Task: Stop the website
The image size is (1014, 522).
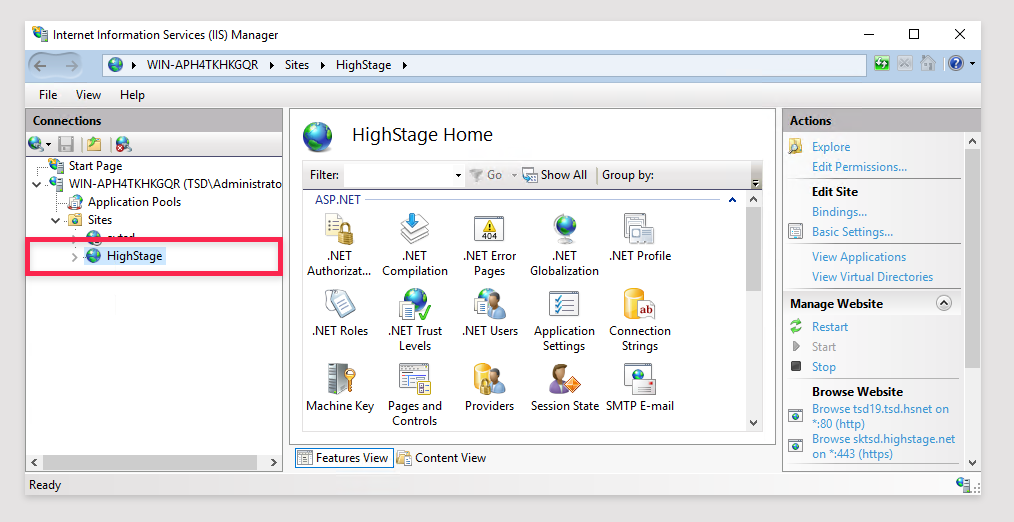Action: [824, 367]
